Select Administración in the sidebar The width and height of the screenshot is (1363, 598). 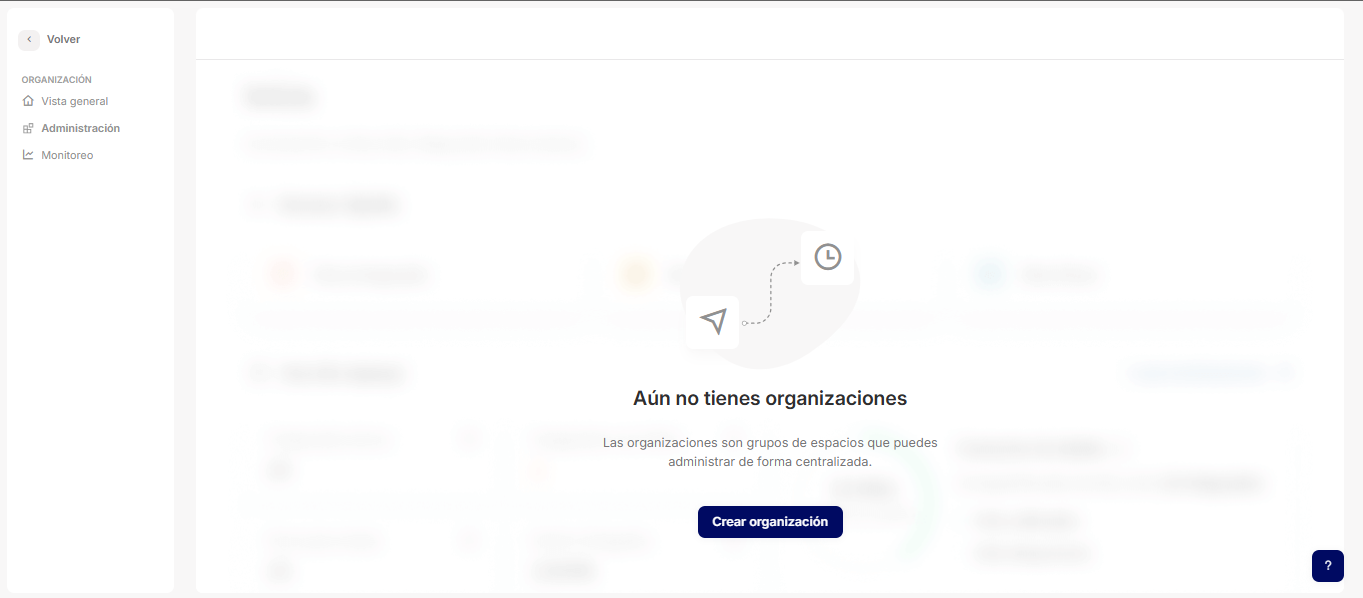pos(80,128)
